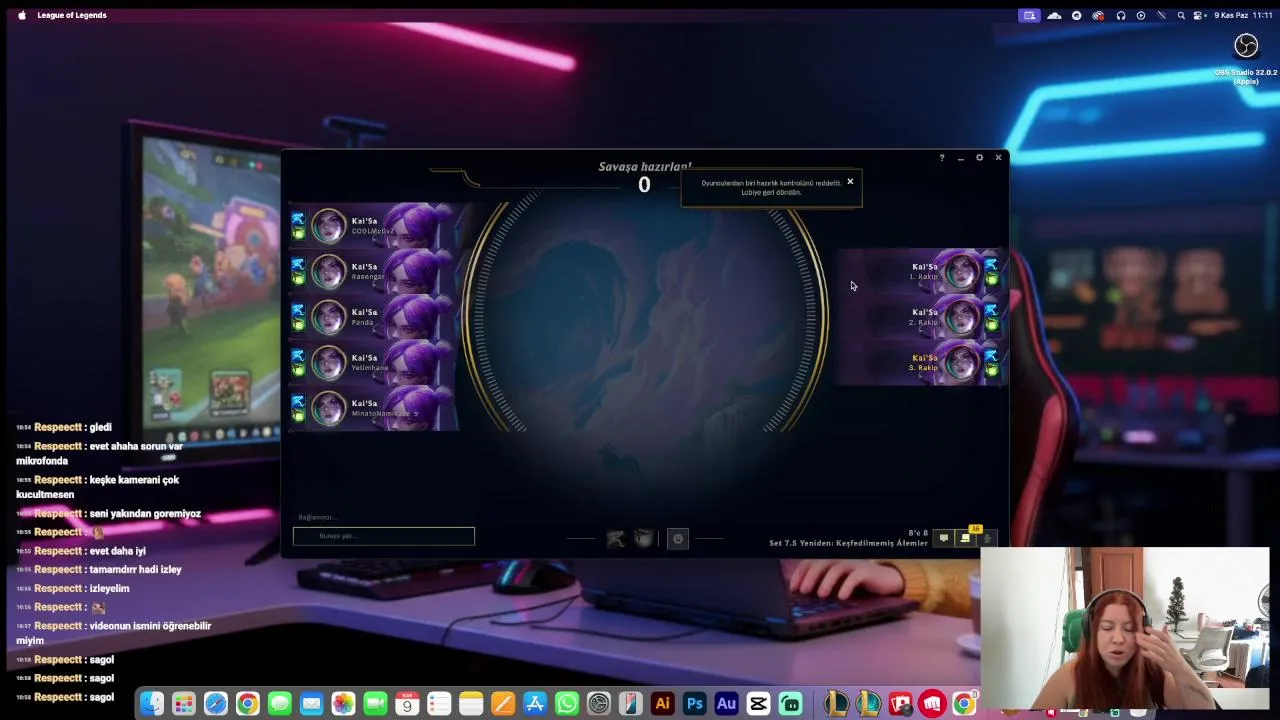
Task: Open Messages from the Dock
Action: pos(279,704)
